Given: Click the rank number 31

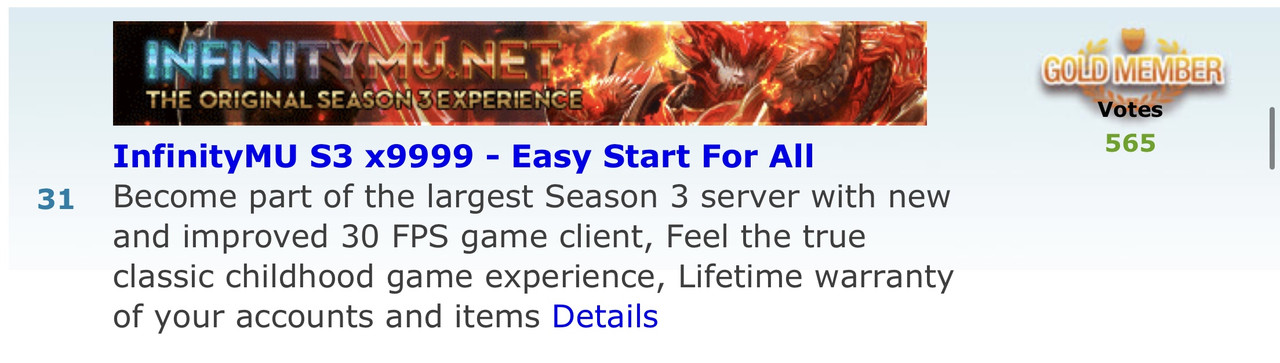Looking at the screenshot, I should pos(56,201).
